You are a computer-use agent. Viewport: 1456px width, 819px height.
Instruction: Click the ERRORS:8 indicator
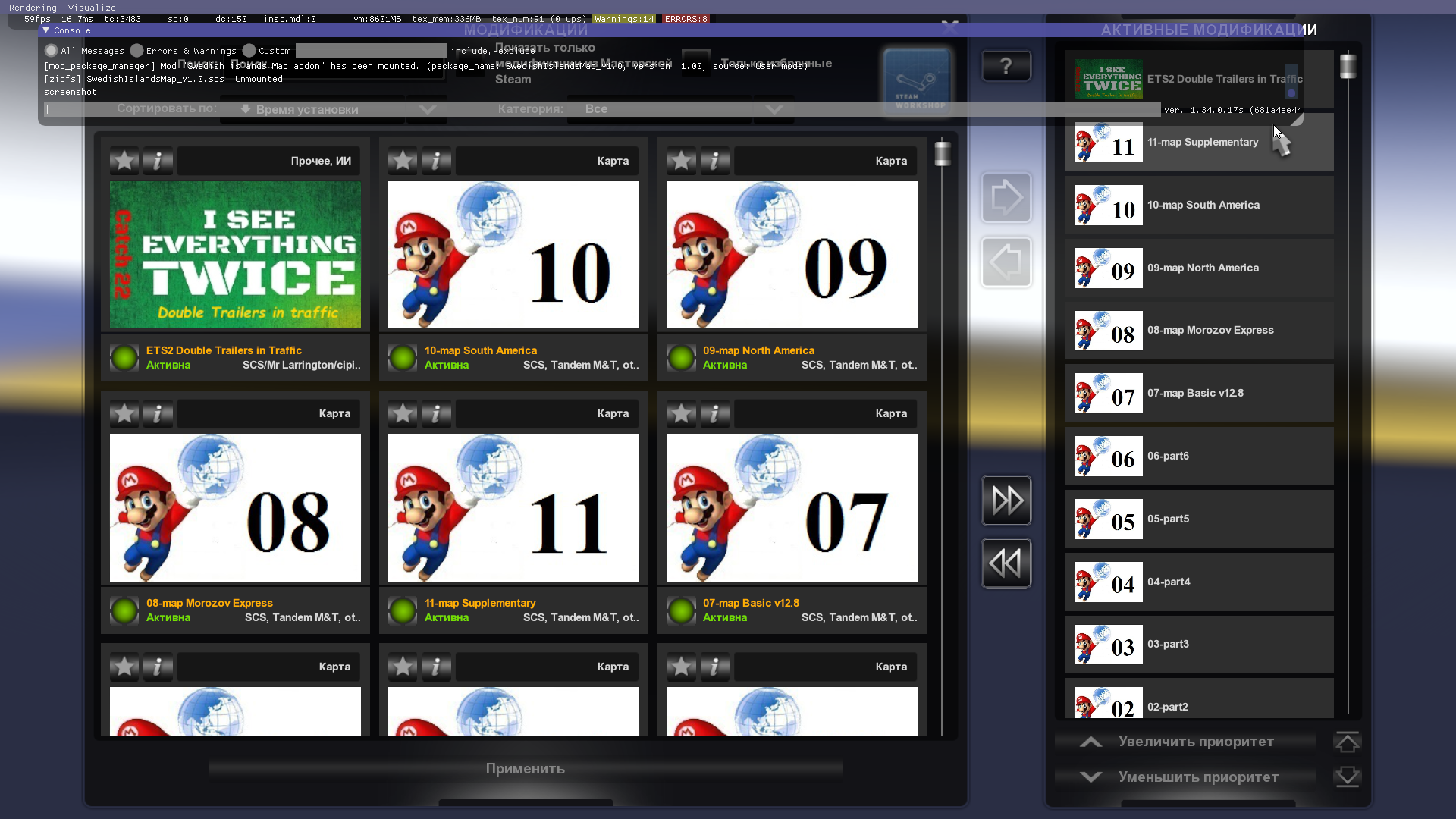coord(686,19)
